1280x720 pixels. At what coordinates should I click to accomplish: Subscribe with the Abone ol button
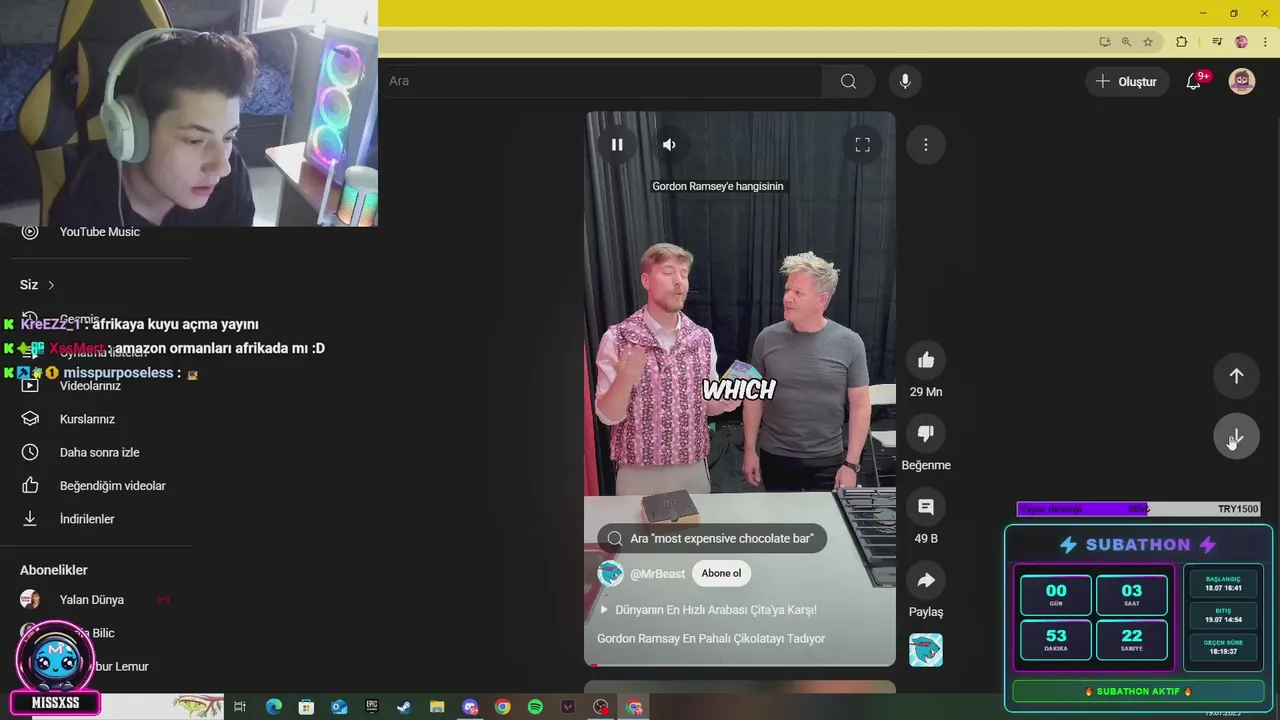[721, 574]
